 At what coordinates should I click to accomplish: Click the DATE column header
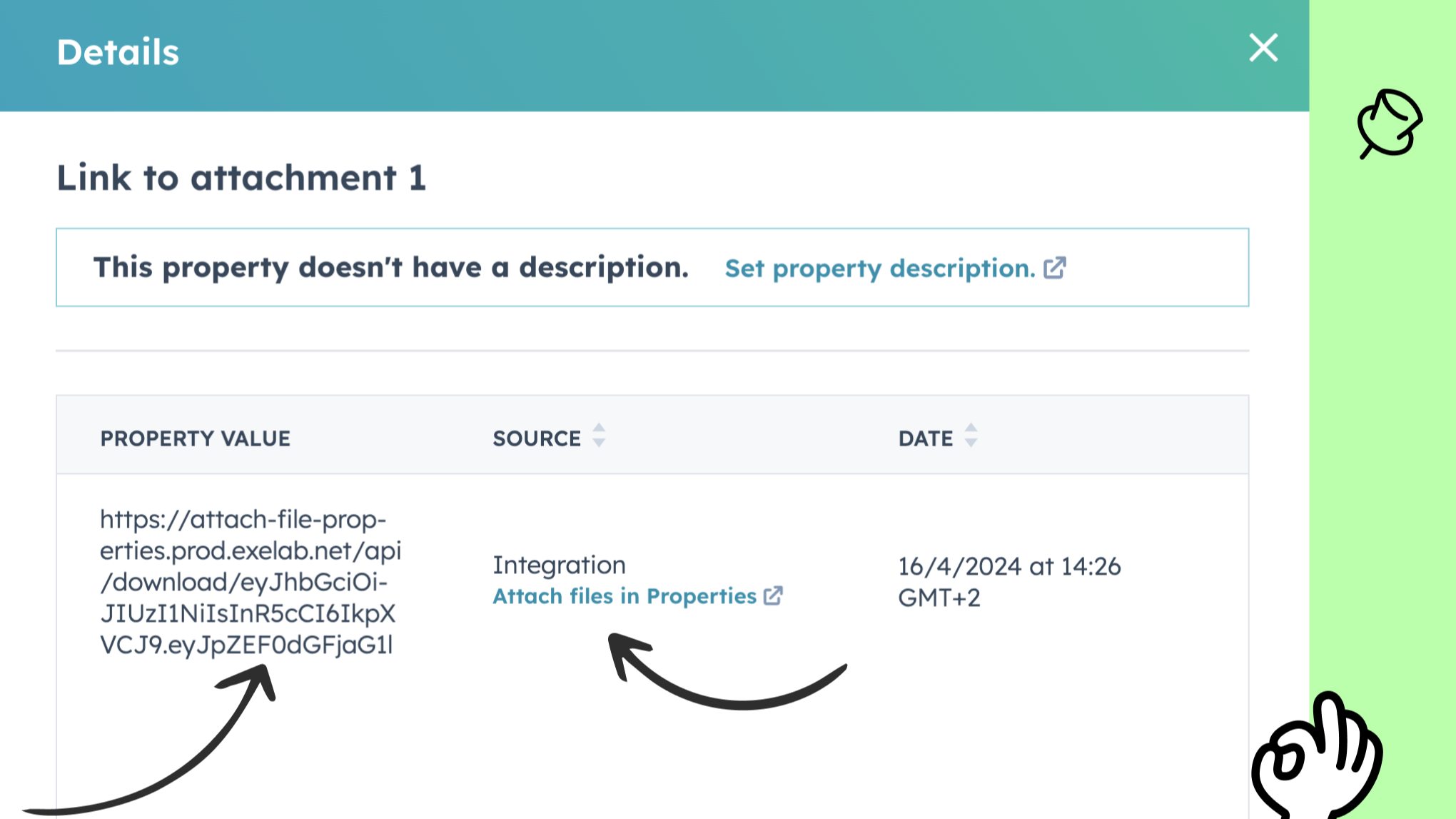point(925,438)
